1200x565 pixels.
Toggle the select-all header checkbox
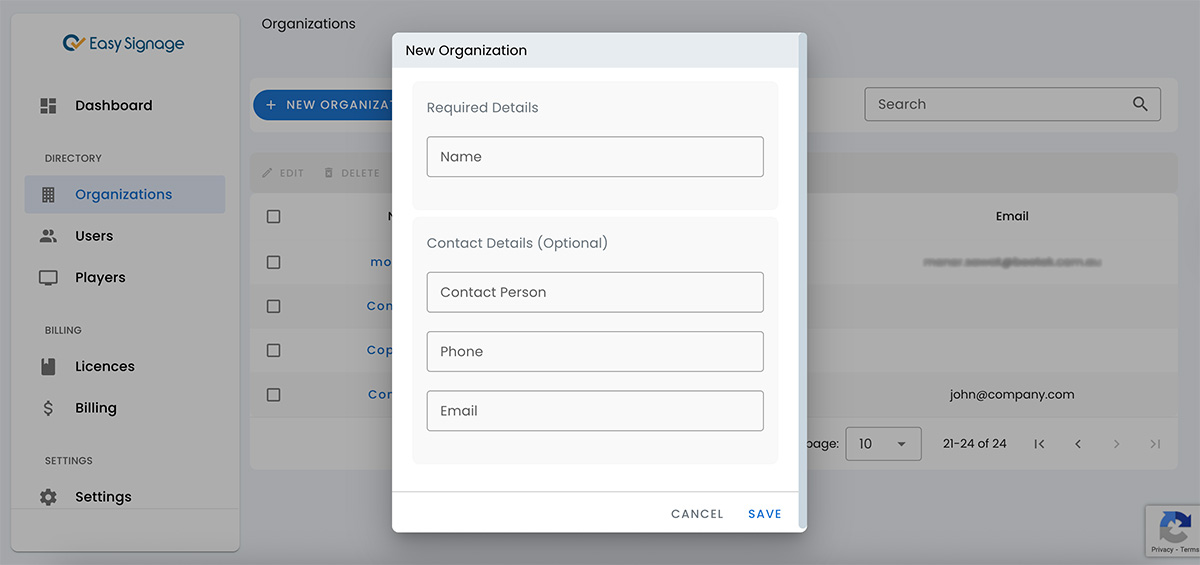click(x=274, y=216)
